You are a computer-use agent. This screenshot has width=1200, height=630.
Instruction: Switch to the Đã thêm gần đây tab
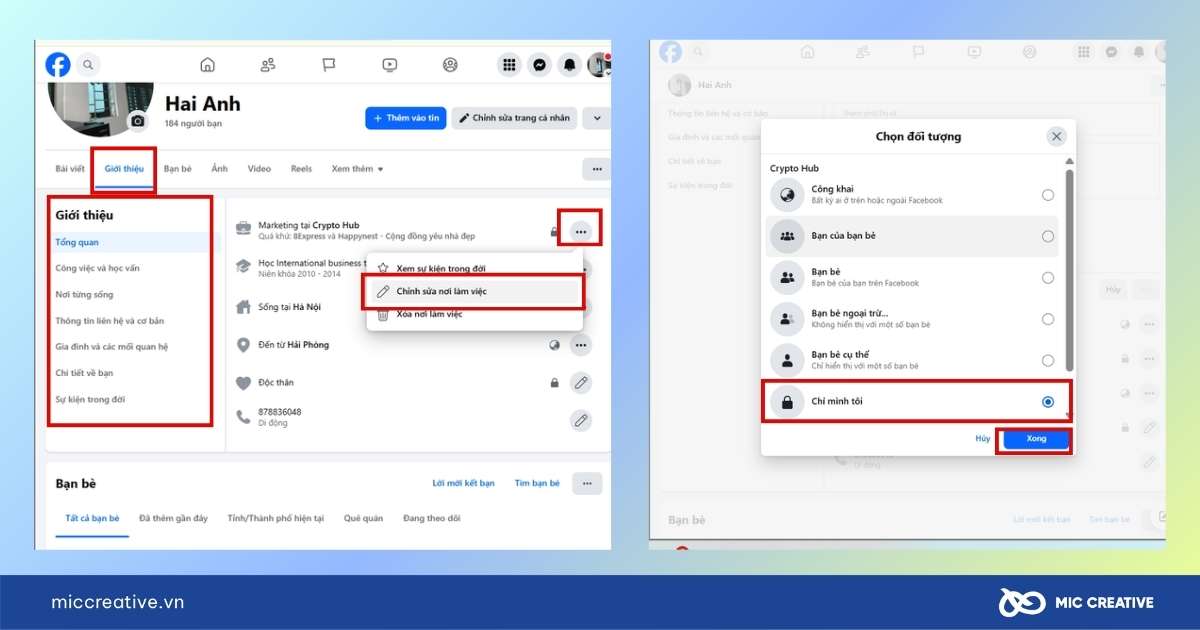coord(174,518)
